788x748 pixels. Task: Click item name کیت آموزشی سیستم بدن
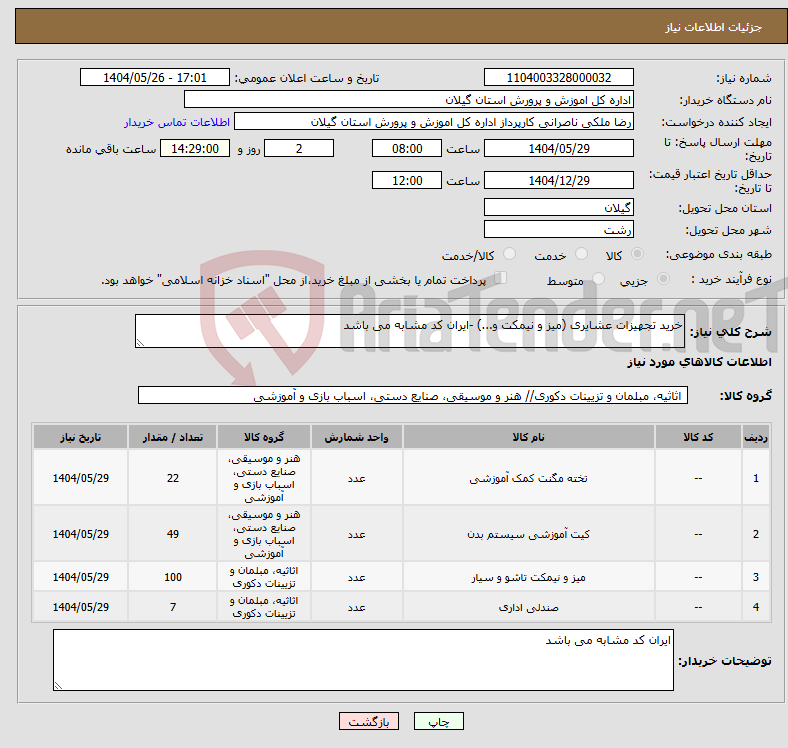click(x=528, y=534)
